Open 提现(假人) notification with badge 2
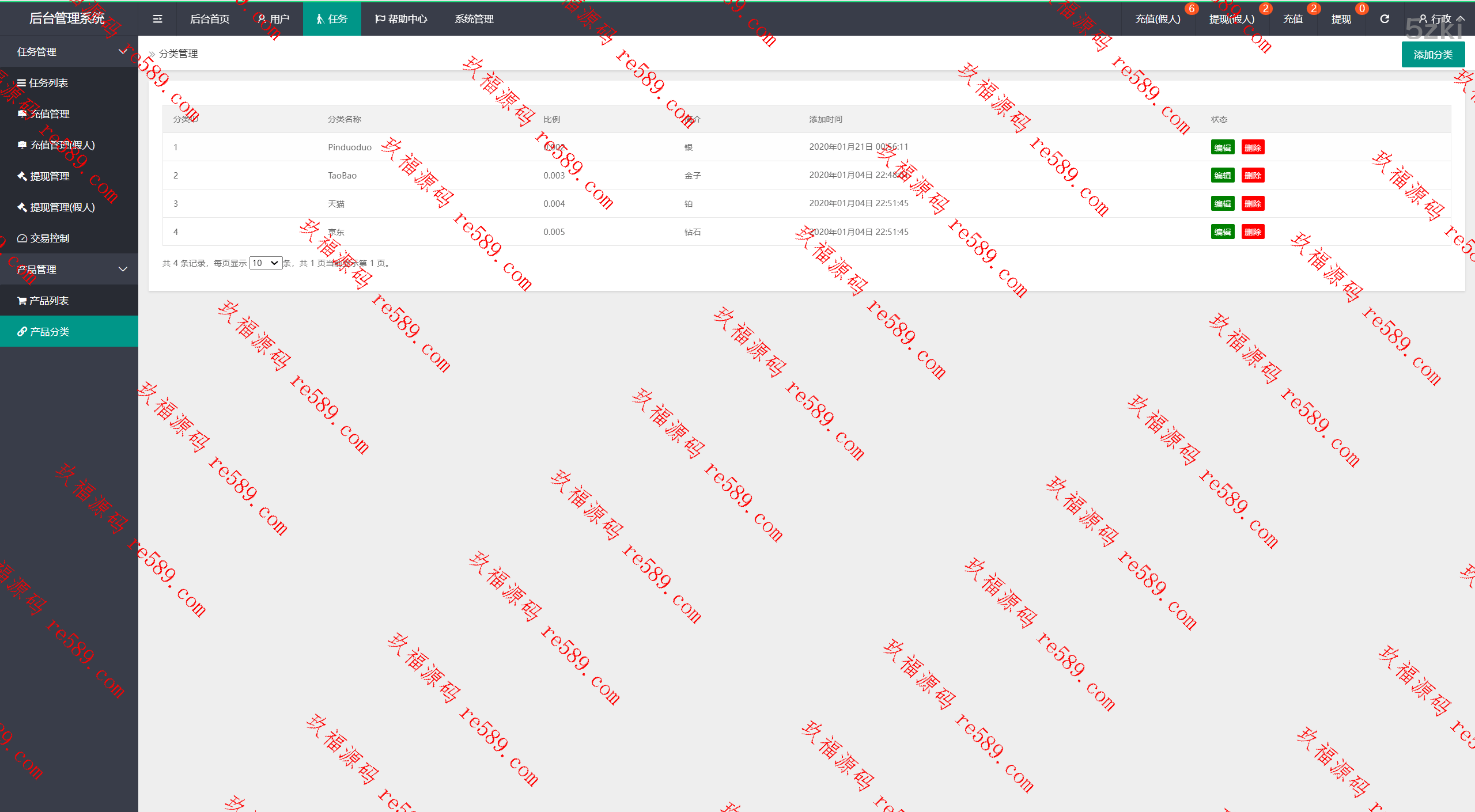The height and width of the screenshot is (812, 1475). (1231, 19)
